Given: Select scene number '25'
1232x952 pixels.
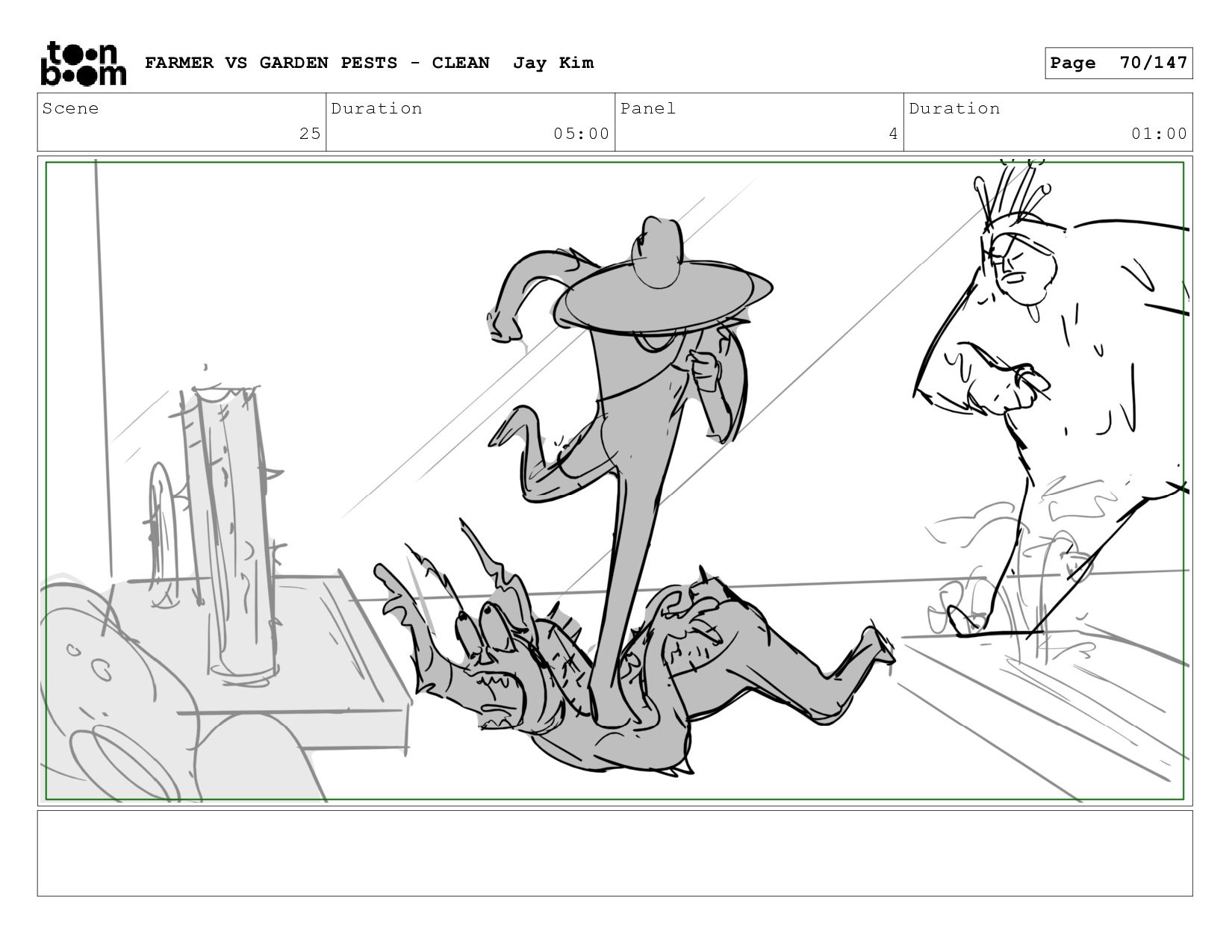Looking at the screenshot, I should point(310,134).
